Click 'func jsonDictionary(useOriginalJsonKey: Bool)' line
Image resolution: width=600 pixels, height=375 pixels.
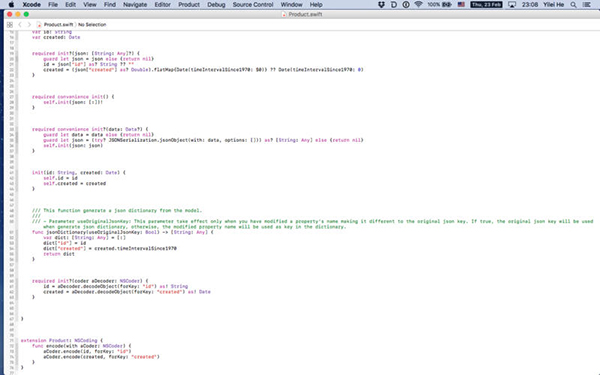coord(123,232)
